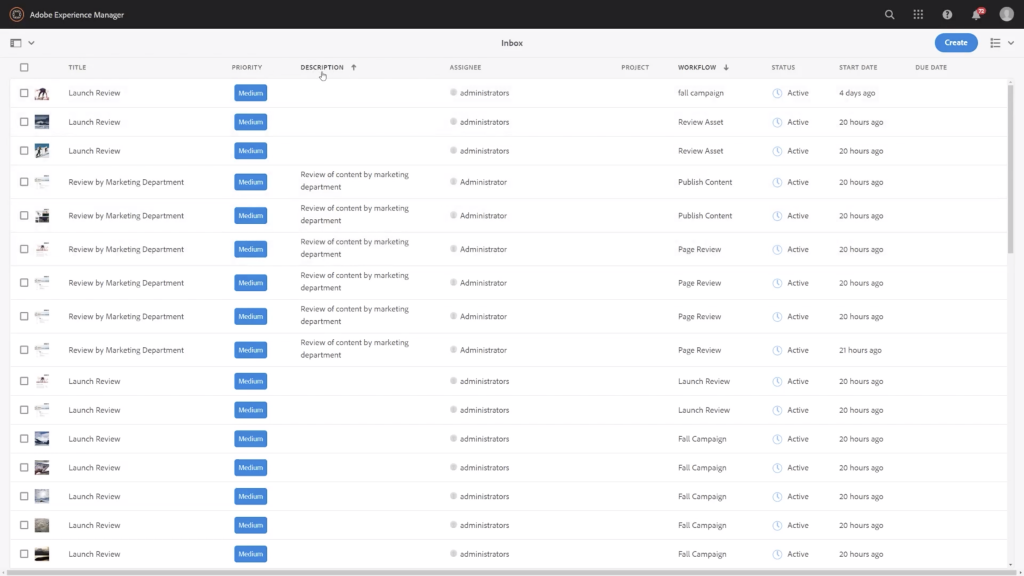Click the list view switcher icon
The height and width of the screenshot is (576, 1024).
pyautogui.click(x=995, y=43)
